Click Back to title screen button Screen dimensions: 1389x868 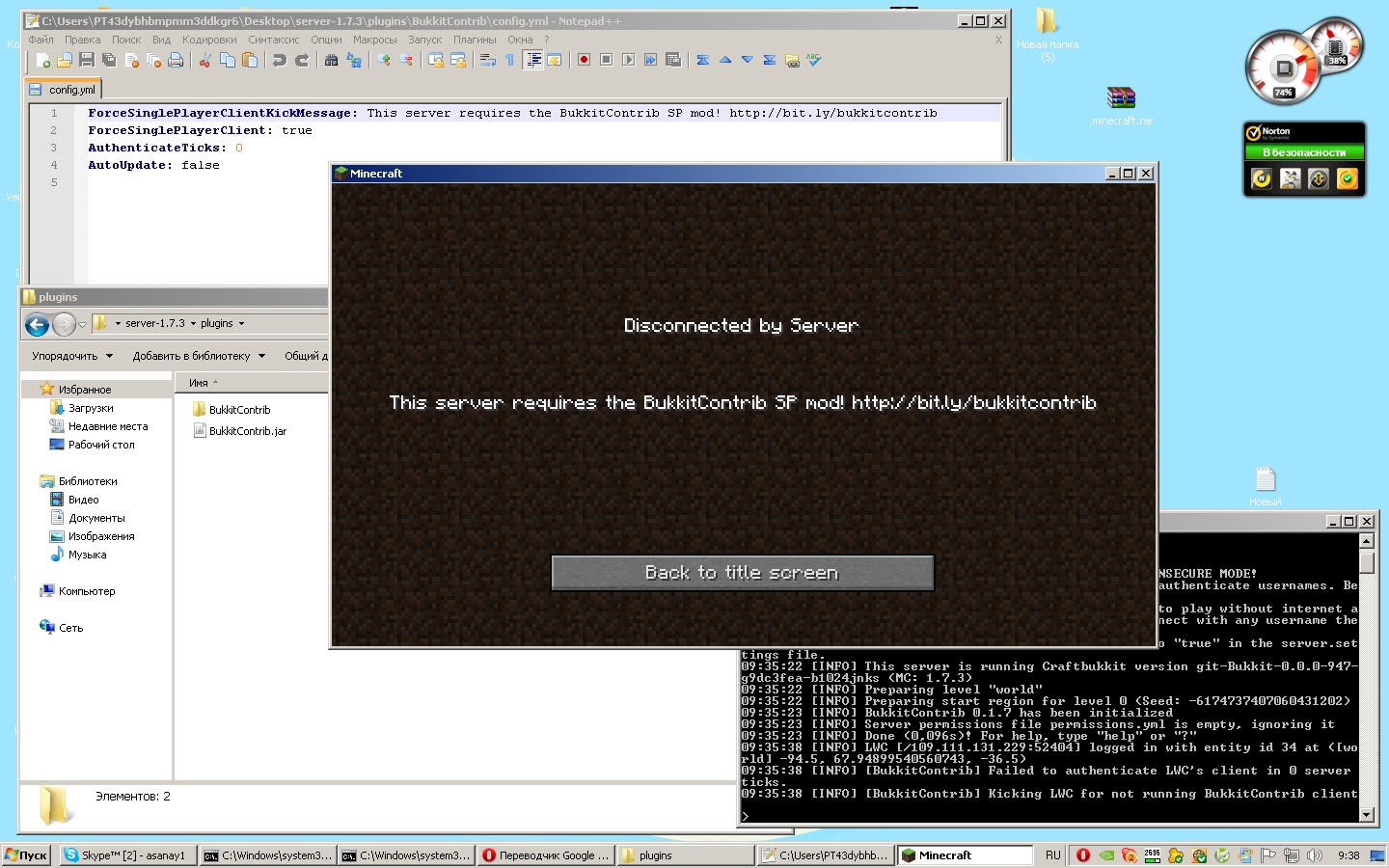742,573
